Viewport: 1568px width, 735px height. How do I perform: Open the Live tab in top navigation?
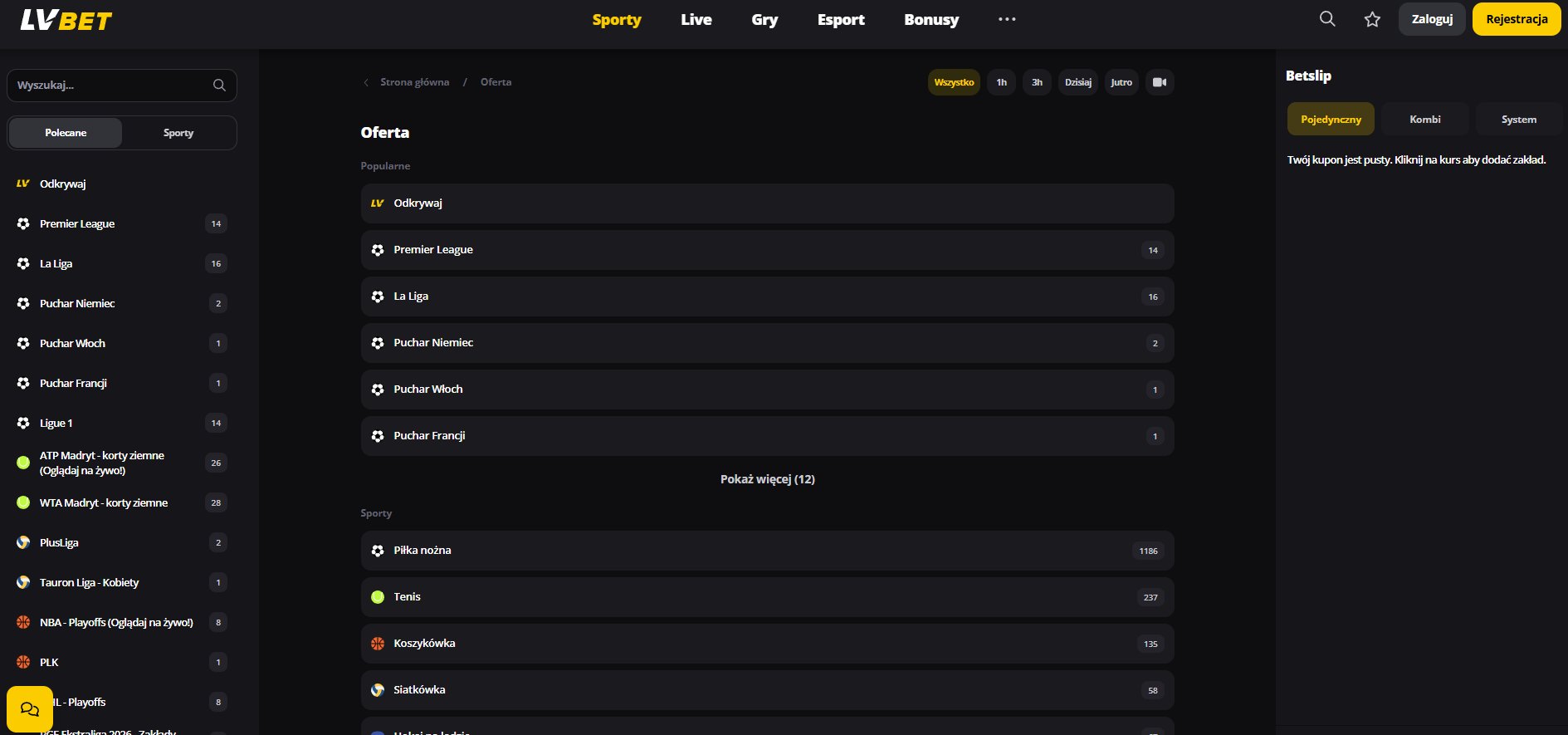click(696, 19)
